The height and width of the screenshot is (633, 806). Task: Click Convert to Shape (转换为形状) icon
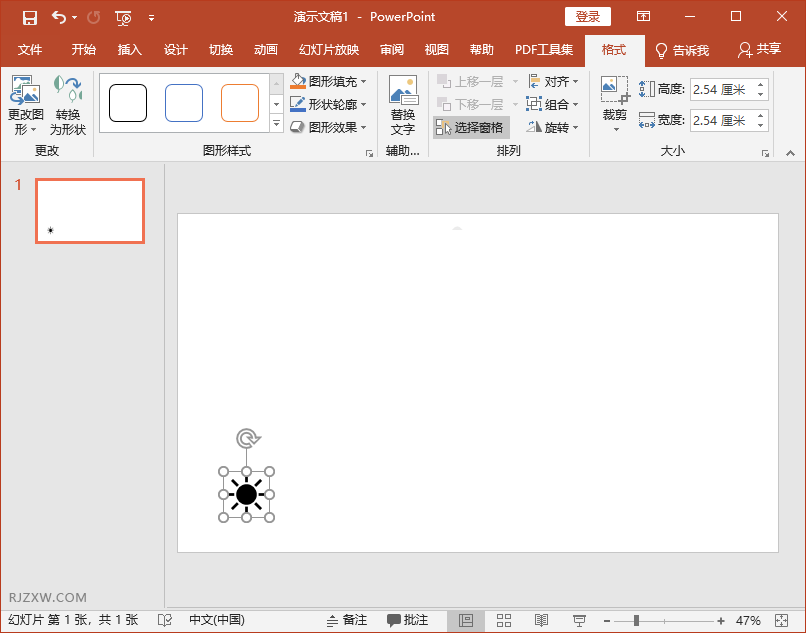point(68,105)
